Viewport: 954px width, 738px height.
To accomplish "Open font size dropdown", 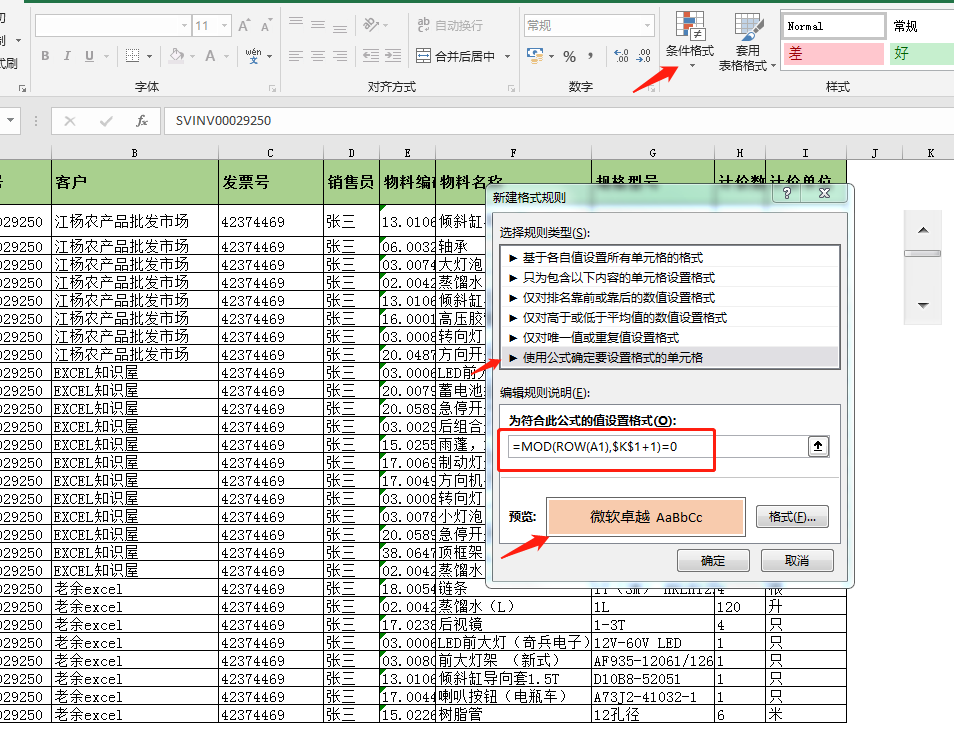I will point(225,26).
